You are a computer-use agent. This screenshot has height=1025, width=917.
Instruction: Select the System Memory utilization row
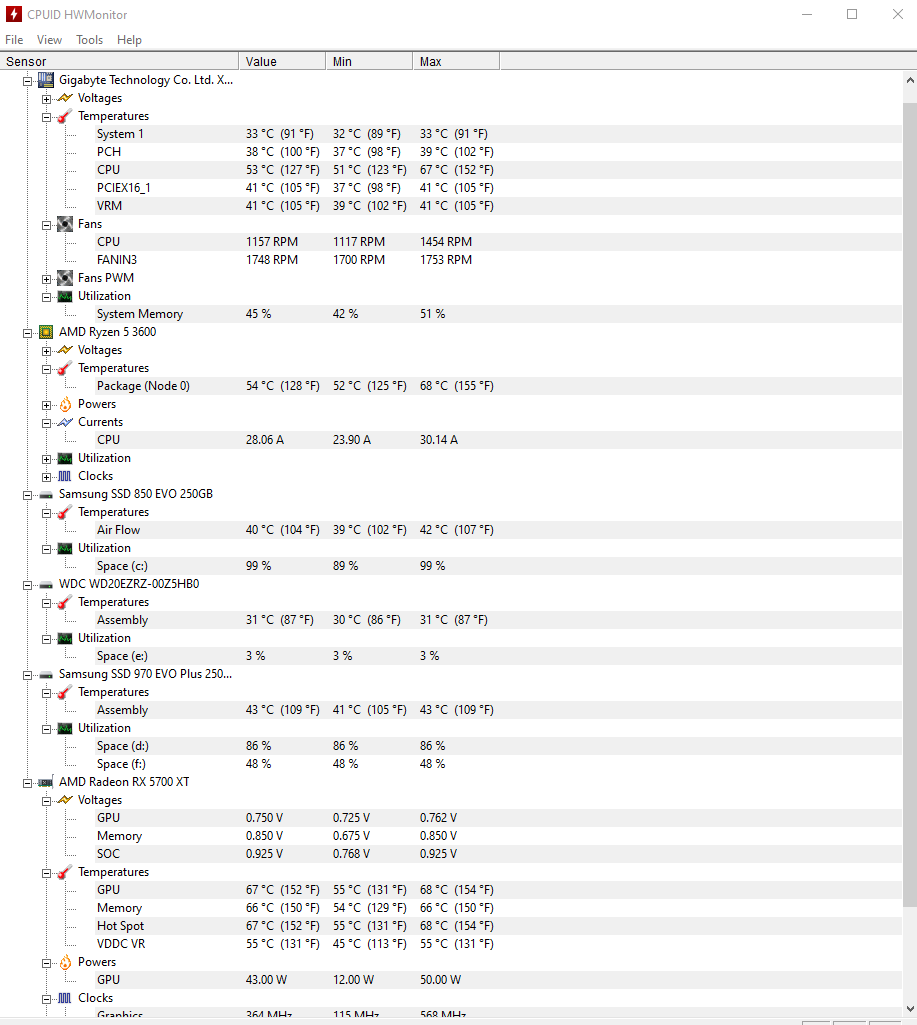(x=140, y=314)
